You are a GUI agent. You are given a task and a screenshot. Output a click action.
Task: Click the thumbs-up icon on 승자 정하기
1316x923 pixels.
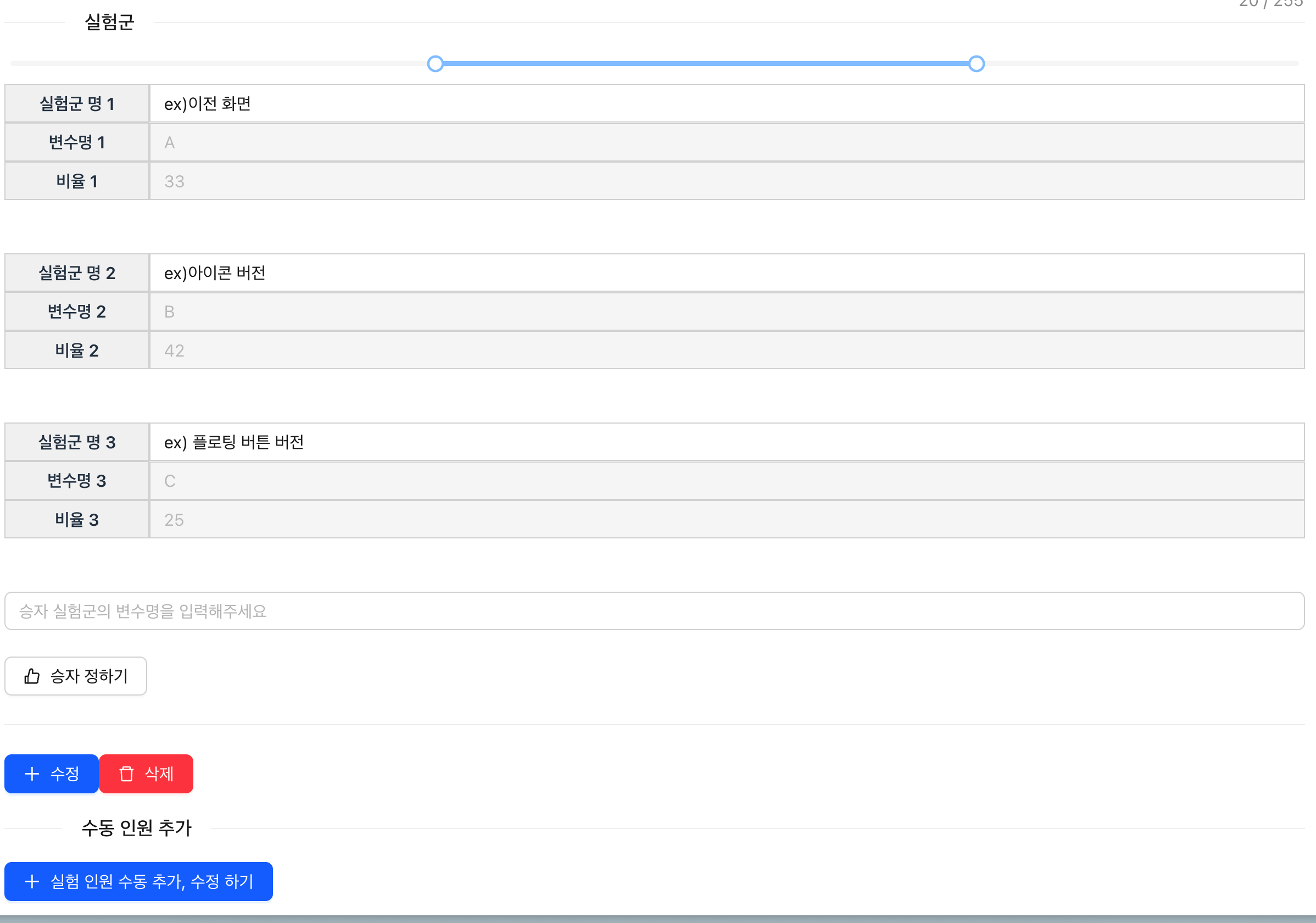tap(32, 676)
